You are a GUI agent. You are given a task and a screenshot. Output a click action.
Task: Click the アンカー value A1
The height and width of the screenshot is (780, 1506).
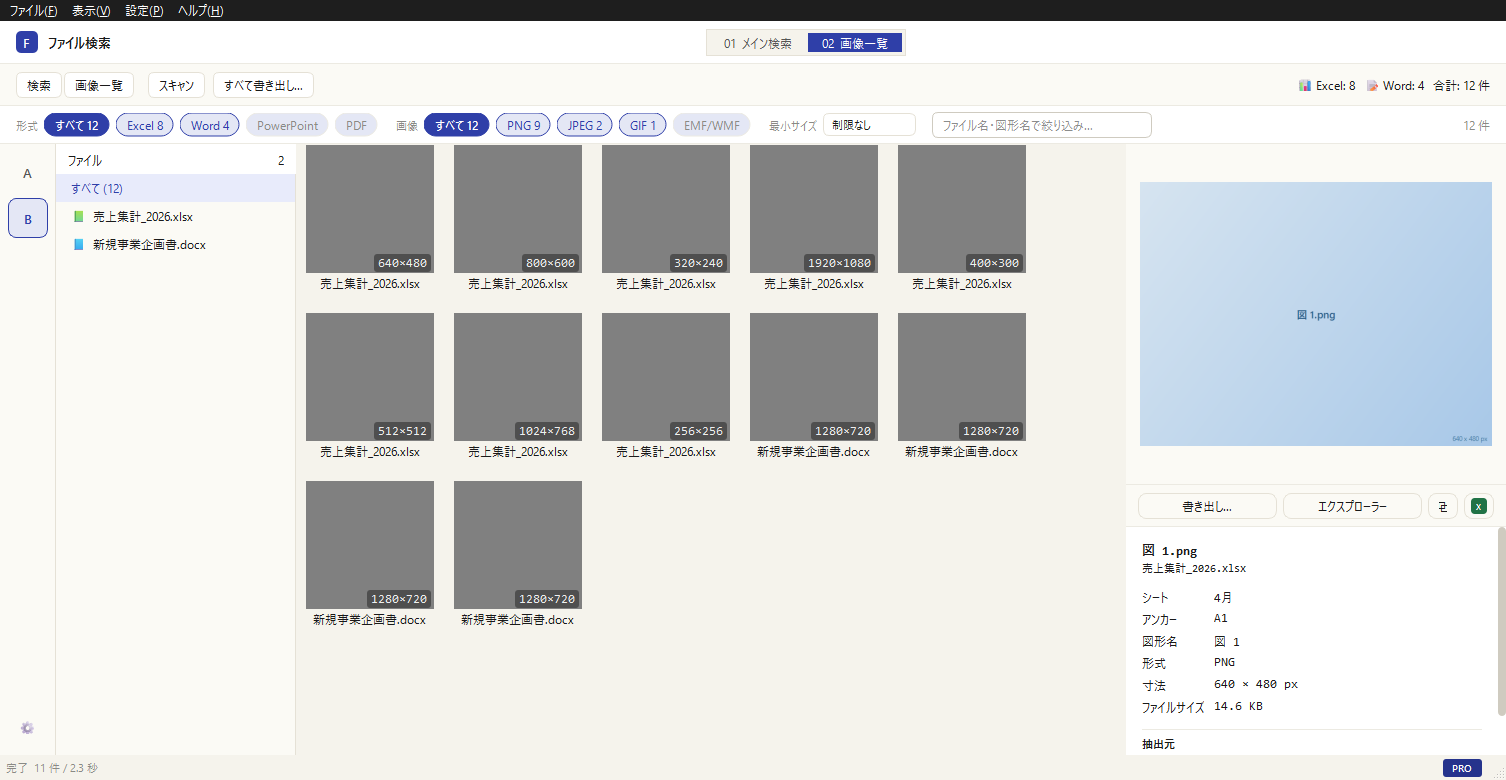[x=1220, y=618]
